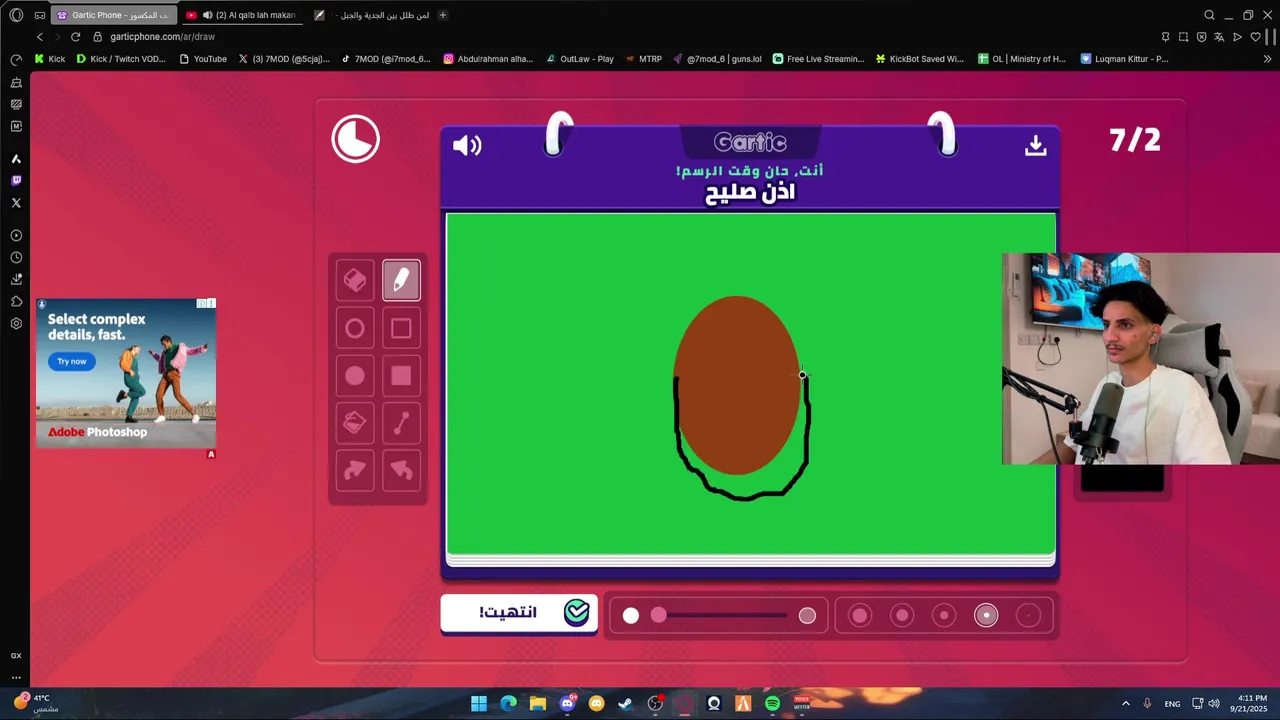Viewport: 1280px width, 720px height.
Task: Expand the system tray hidden icons chevron
Action: point(1126,704)
